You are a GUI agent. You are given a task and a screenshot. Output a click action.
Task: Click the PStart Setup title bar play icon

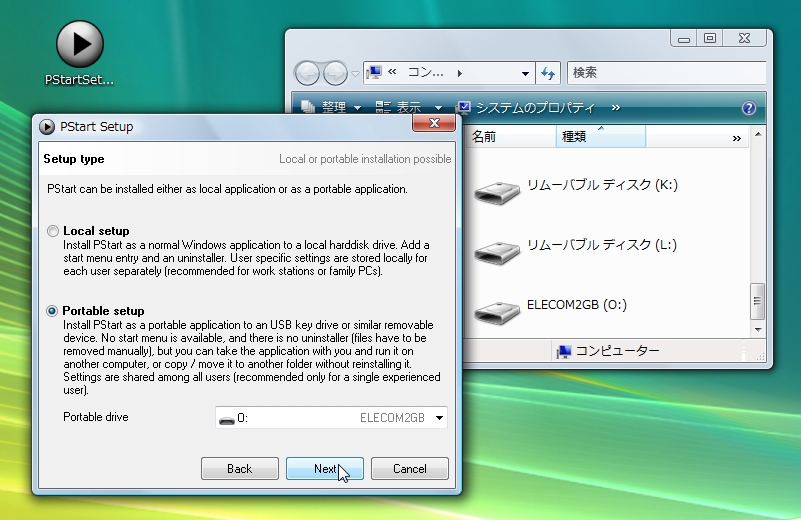46,127
